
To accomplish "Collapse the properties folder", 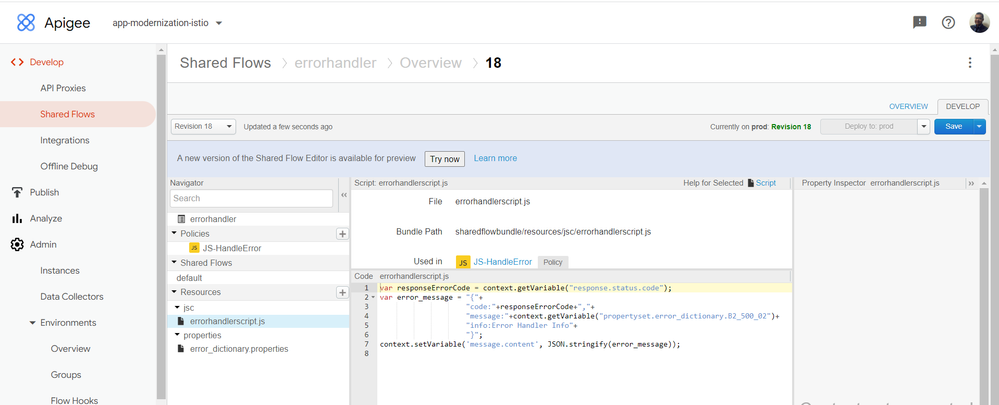I will (x=178, y=335).
